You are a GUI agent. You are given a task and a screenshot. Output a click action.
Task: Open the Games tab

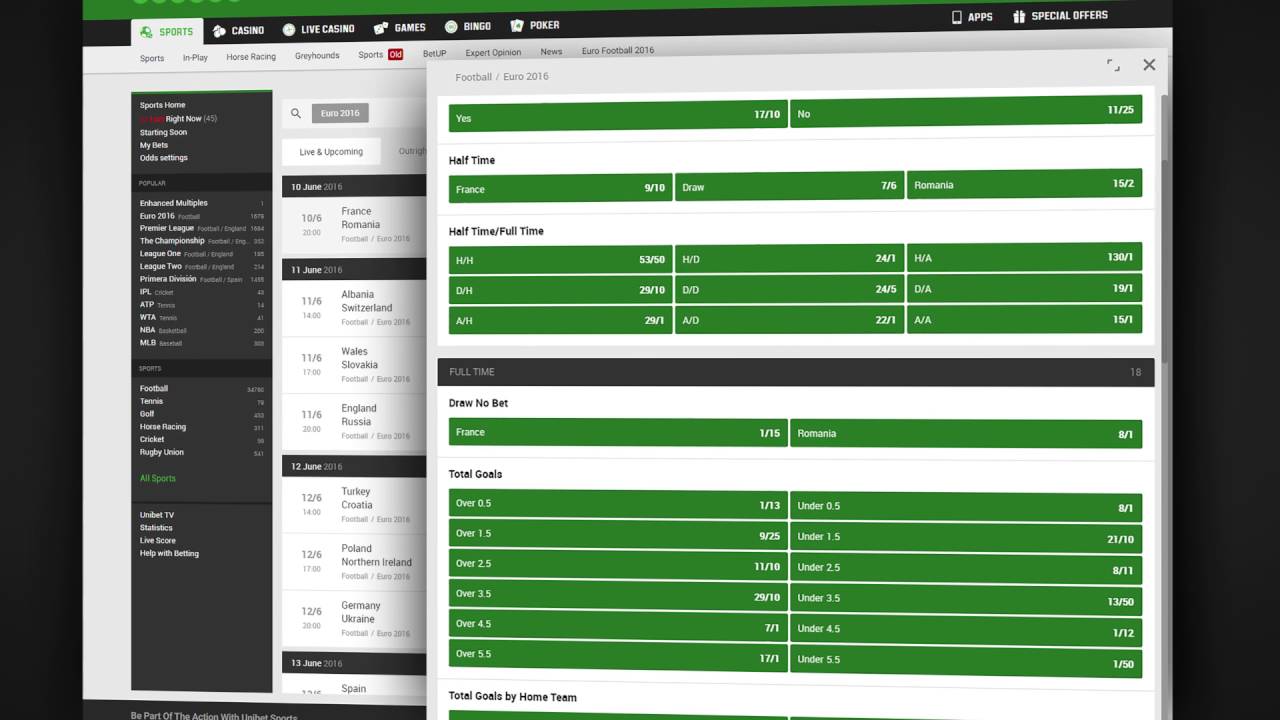pos(399,28)
